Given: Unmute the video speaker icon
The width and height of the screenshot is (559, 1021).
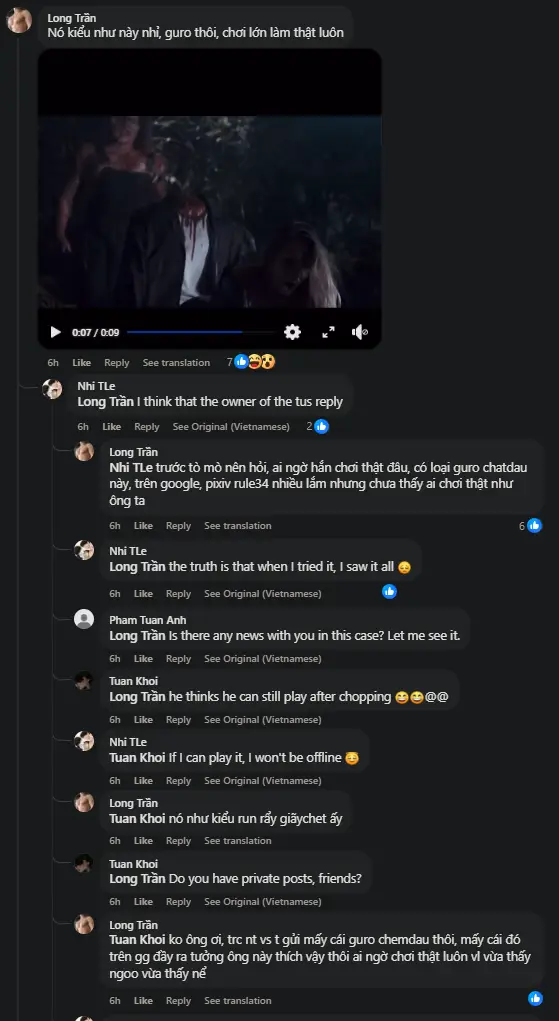Looking at the screenshot, I should 360,332.
